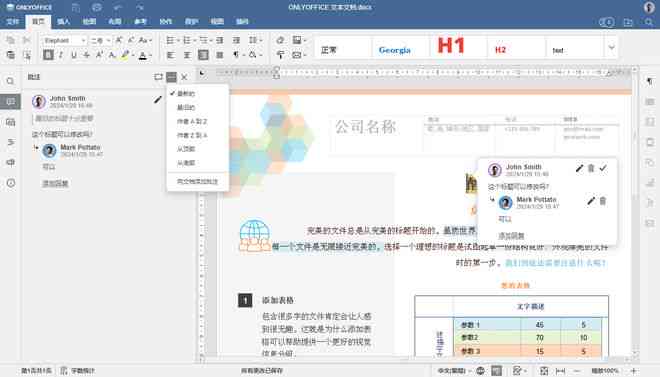Screen dimensions: 660x377
Task: Switch to the 插入 tab
Action: [x=64, y=21]
